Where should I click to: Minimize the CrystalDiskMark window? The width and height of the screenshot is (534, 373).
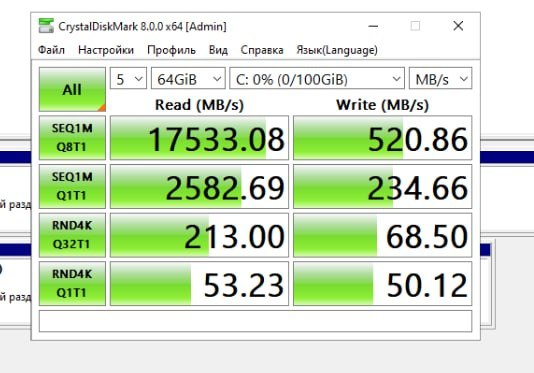coord(373,26)
